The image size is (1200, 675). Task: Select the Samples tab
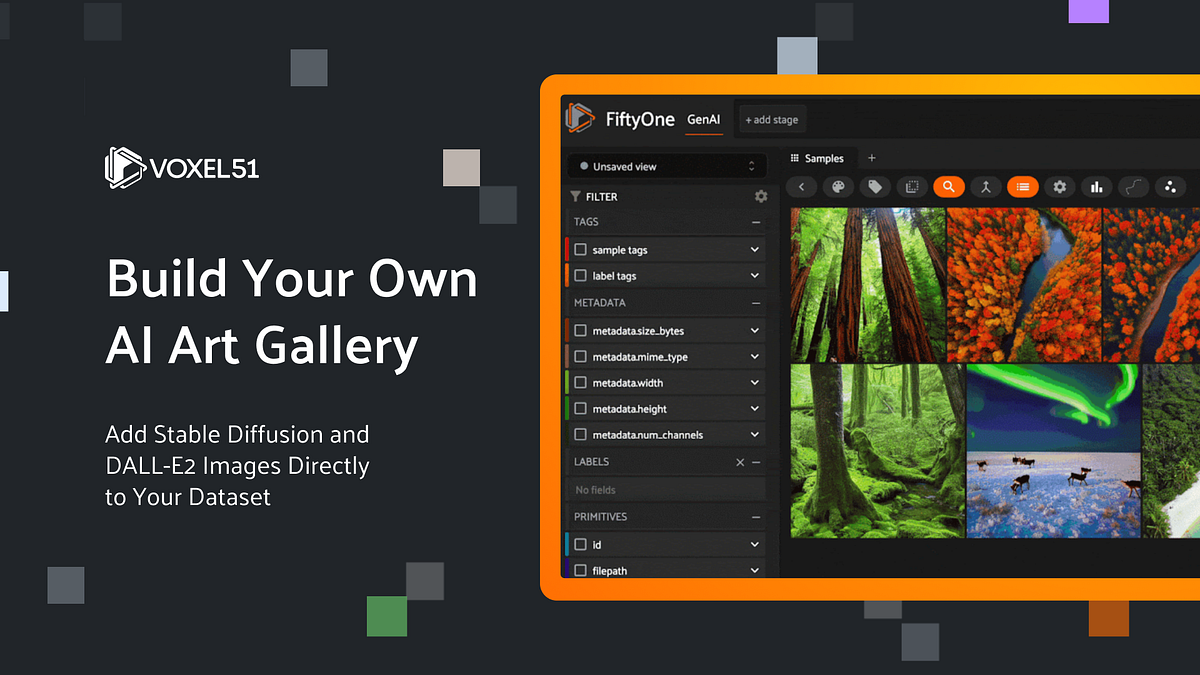pos(820,158)
